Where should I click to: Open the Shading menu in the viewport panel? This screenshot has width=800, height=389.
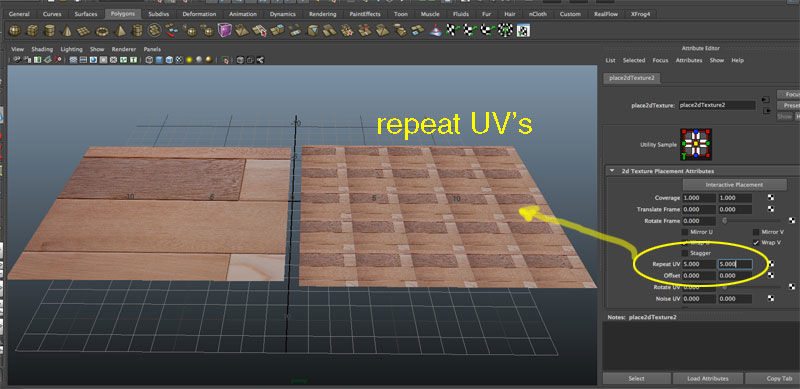point(42,50)
